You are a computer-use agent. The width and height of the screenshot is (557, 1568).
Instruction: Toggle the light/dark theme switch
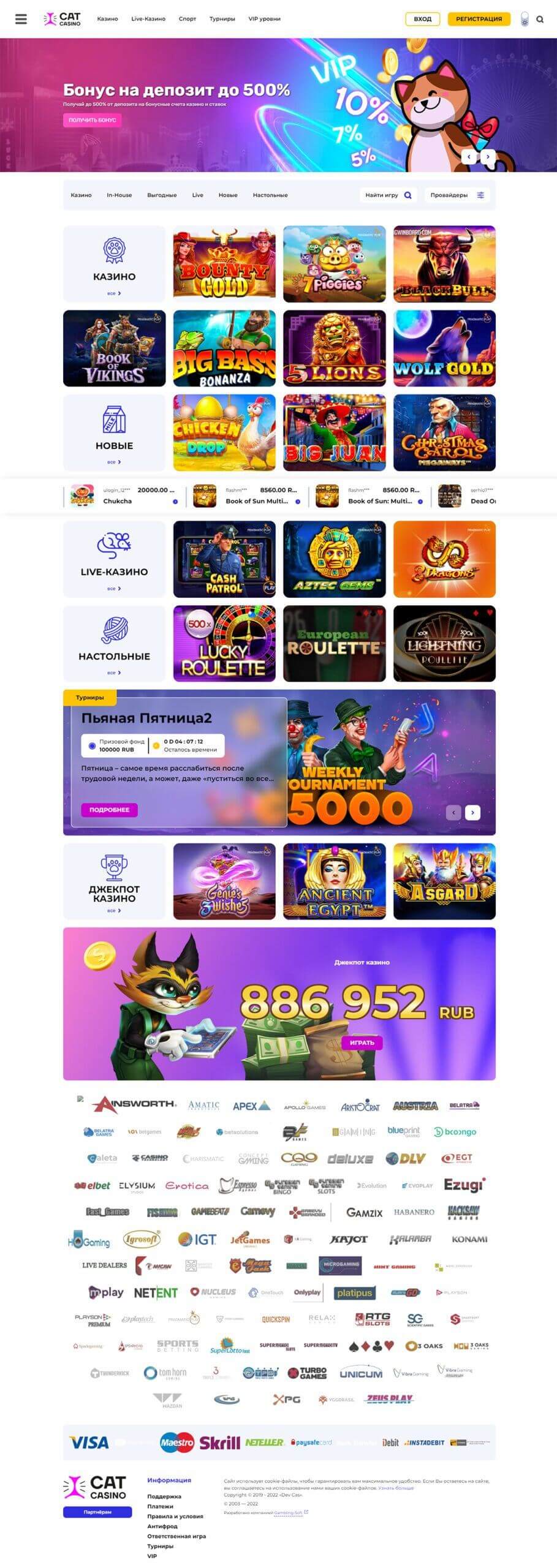[525, 19]
